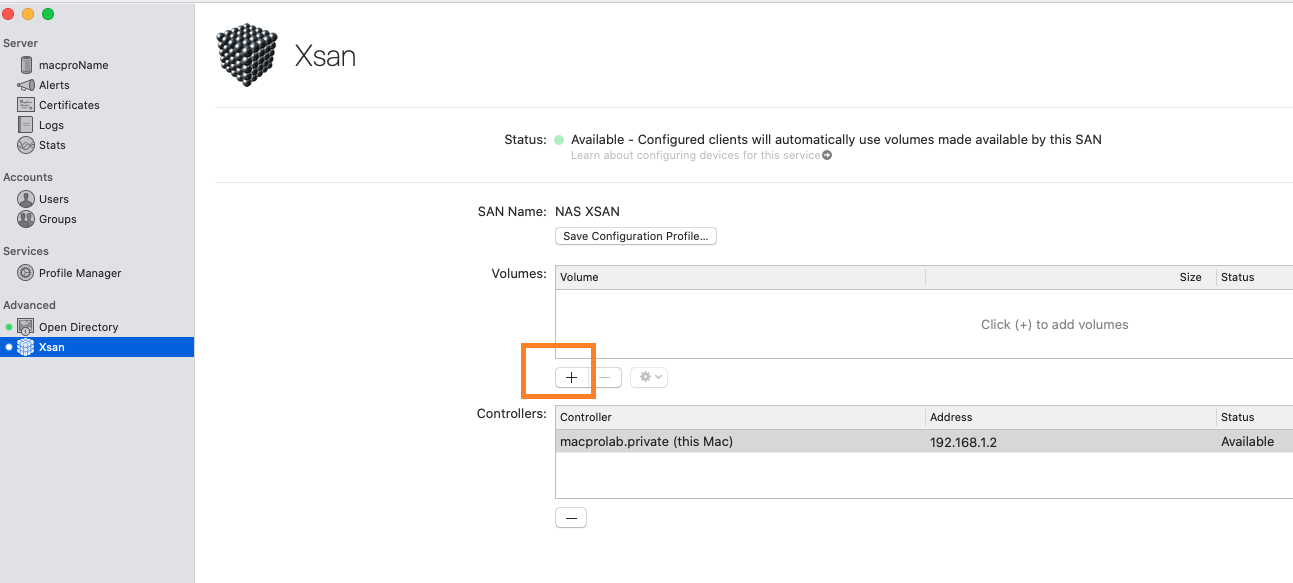Image resolution: width=1293 pixels, height=583 pixels.
Task: Sort controllers by Address column
Action: [1071, 417]
